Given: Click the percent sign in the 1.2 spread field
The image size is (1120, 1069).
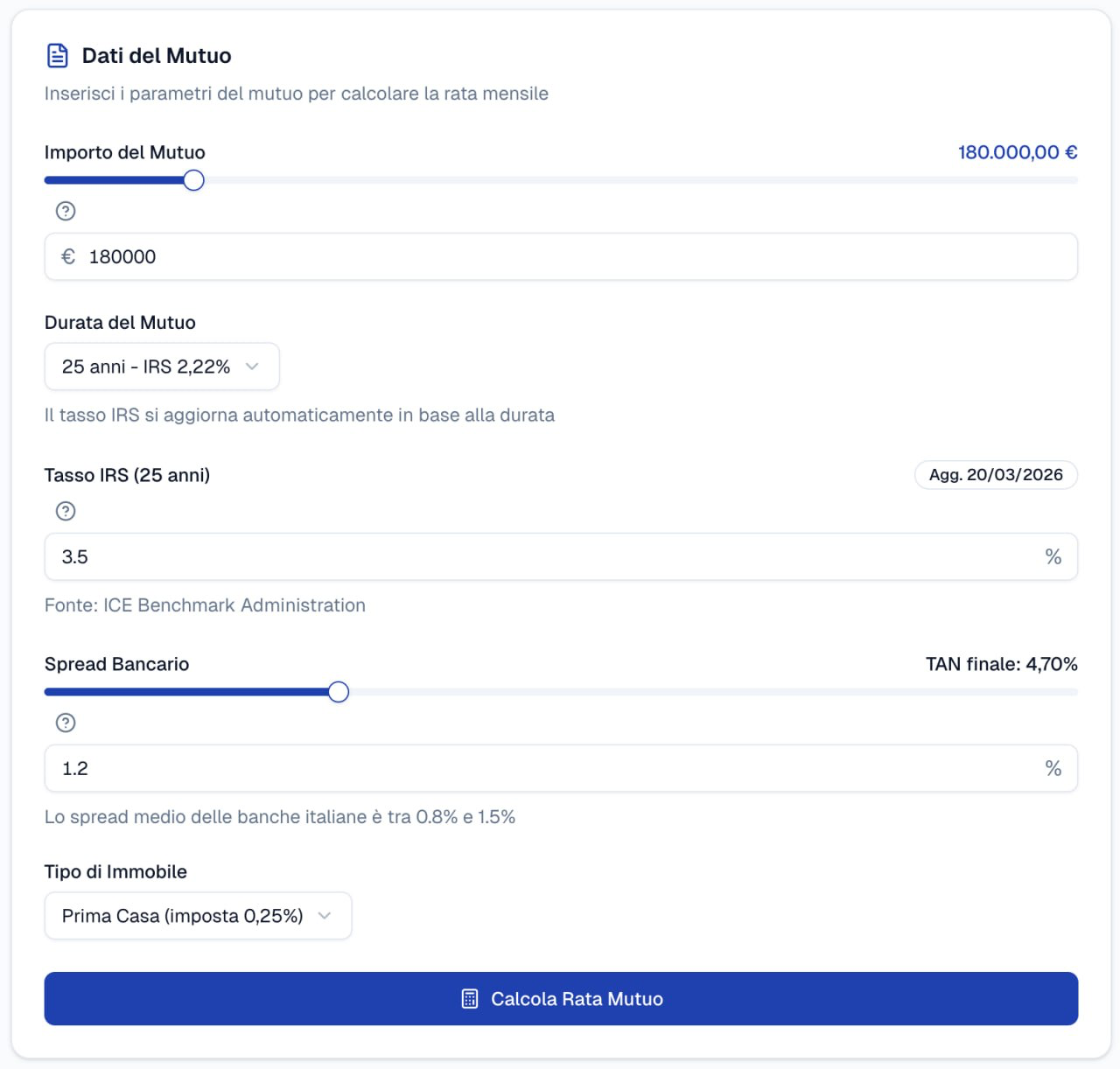Looking at the screenshot, I should click(1053, 768).
